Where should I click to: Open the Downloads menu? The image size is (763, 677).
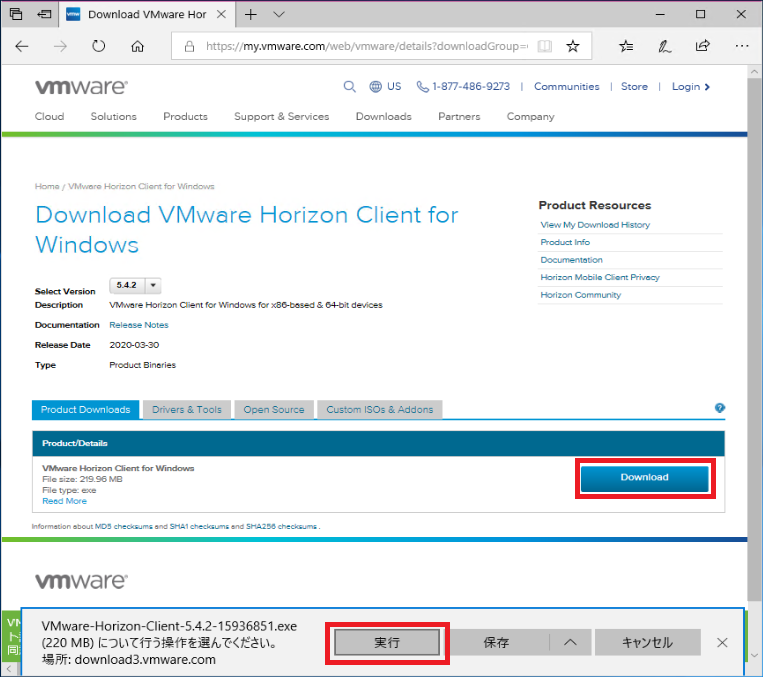click(383, 116)
